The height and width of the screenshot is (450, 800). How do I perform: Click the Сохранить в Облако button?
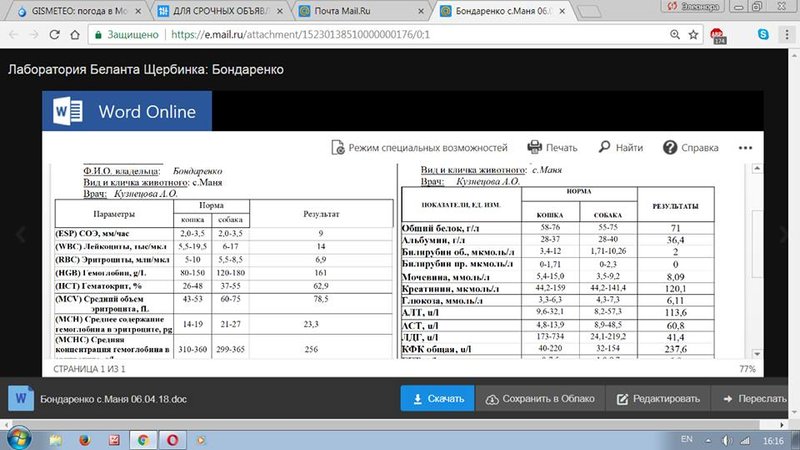[x=540, y=398]
